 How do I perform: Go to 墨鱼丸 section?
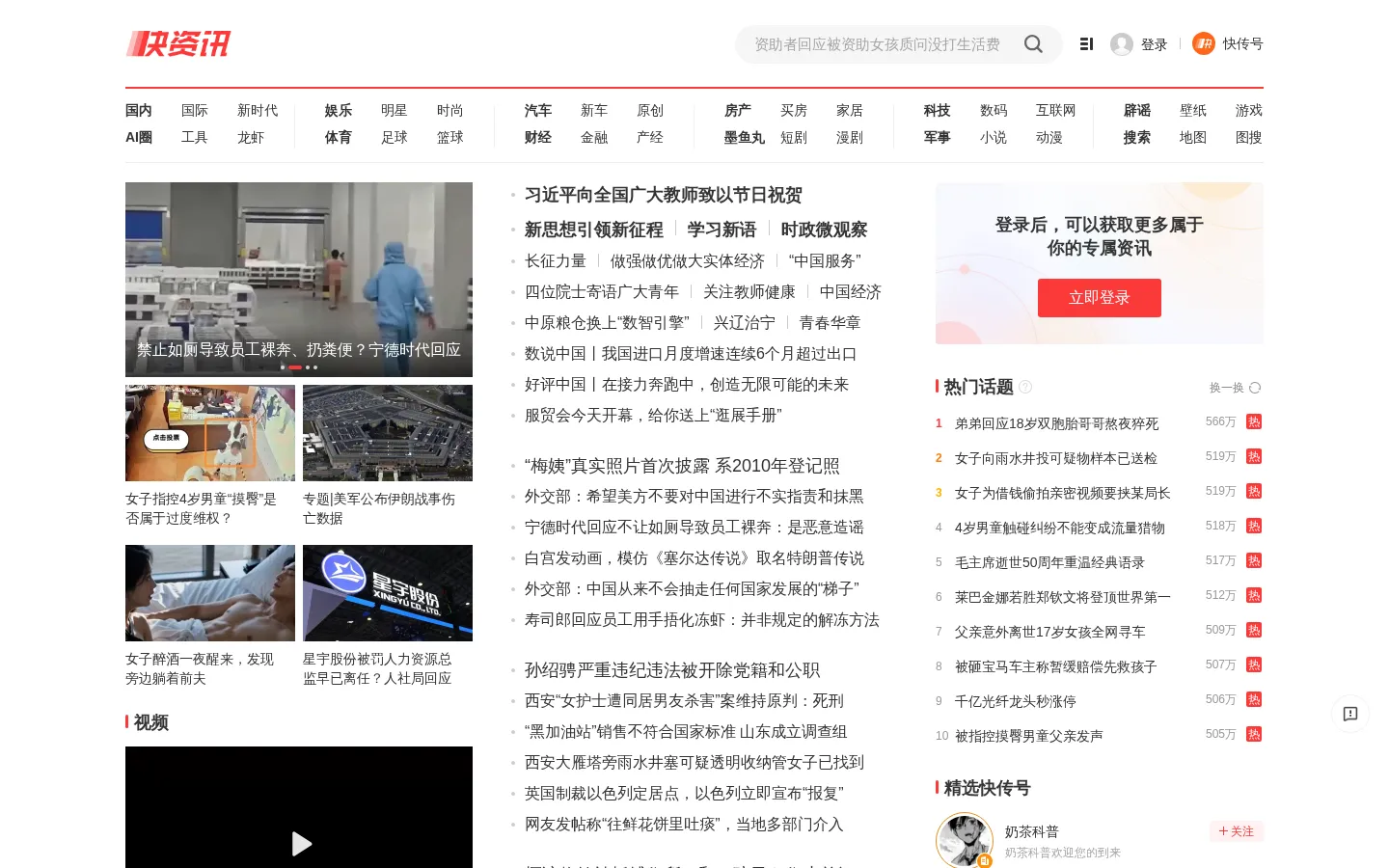(745, 138)
